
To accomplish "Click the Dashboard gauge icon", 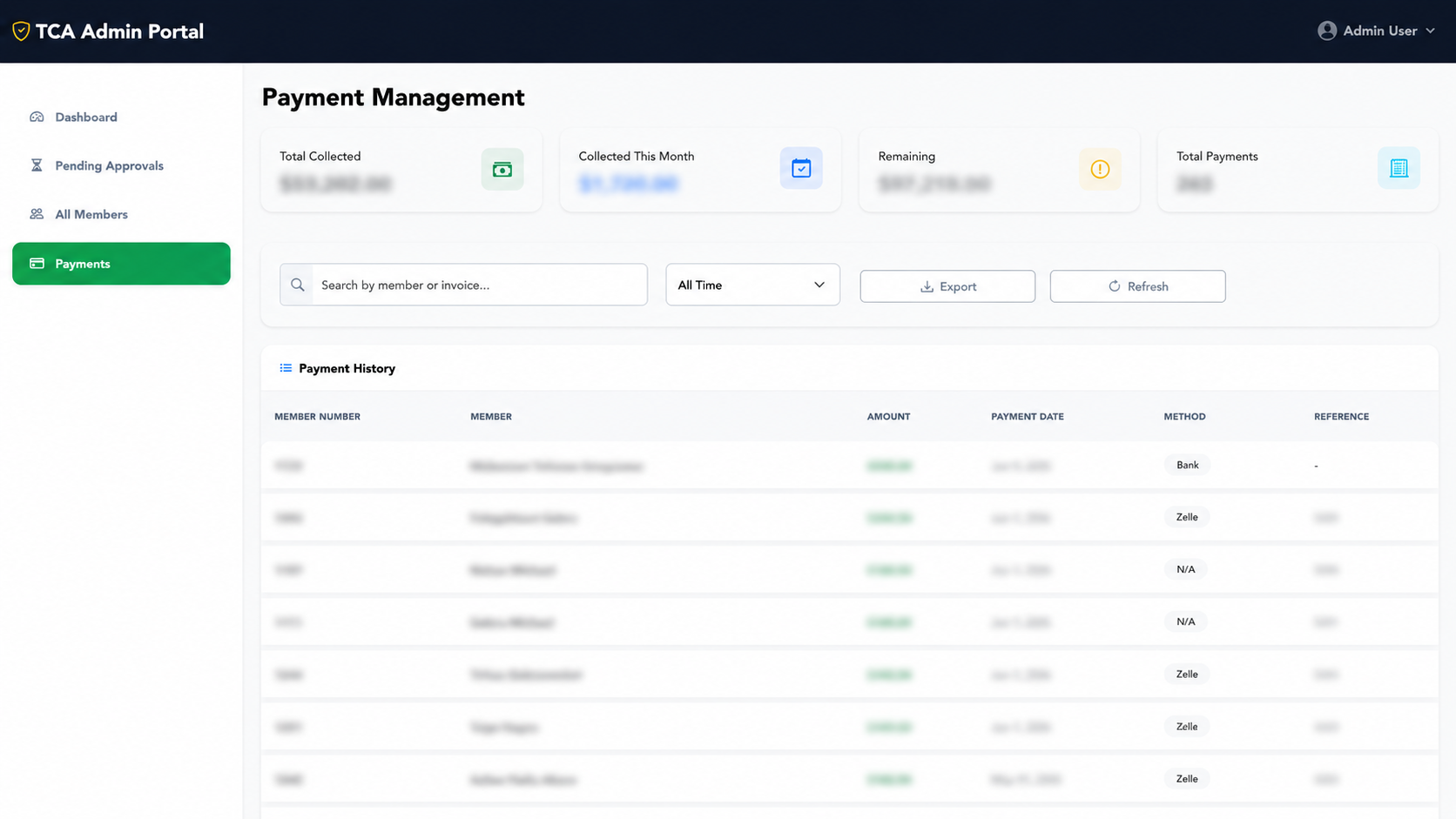I will (37, 117).
